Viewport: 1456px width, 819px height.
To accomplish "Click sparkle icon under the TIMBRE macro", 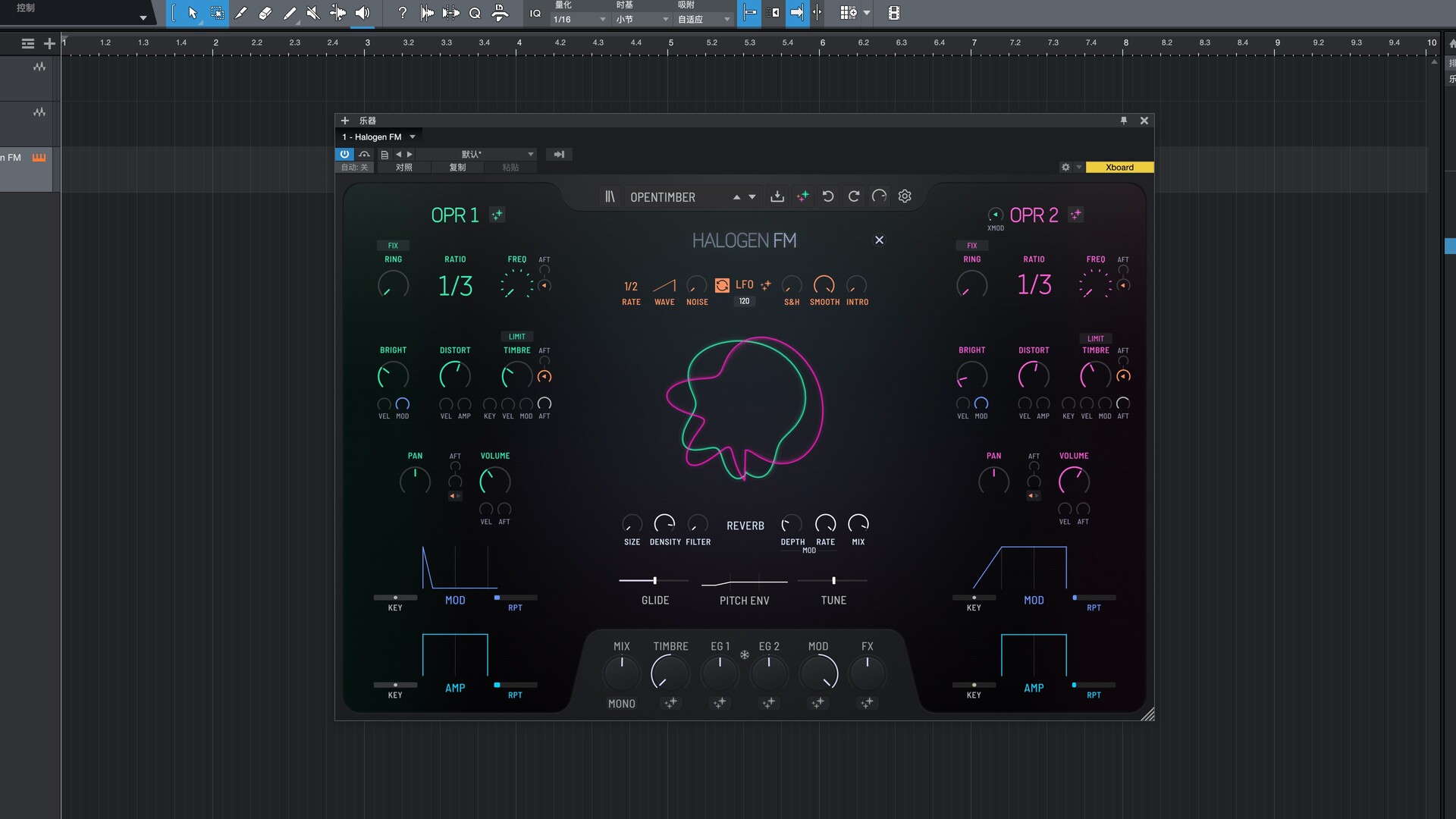I will [670, 703].
